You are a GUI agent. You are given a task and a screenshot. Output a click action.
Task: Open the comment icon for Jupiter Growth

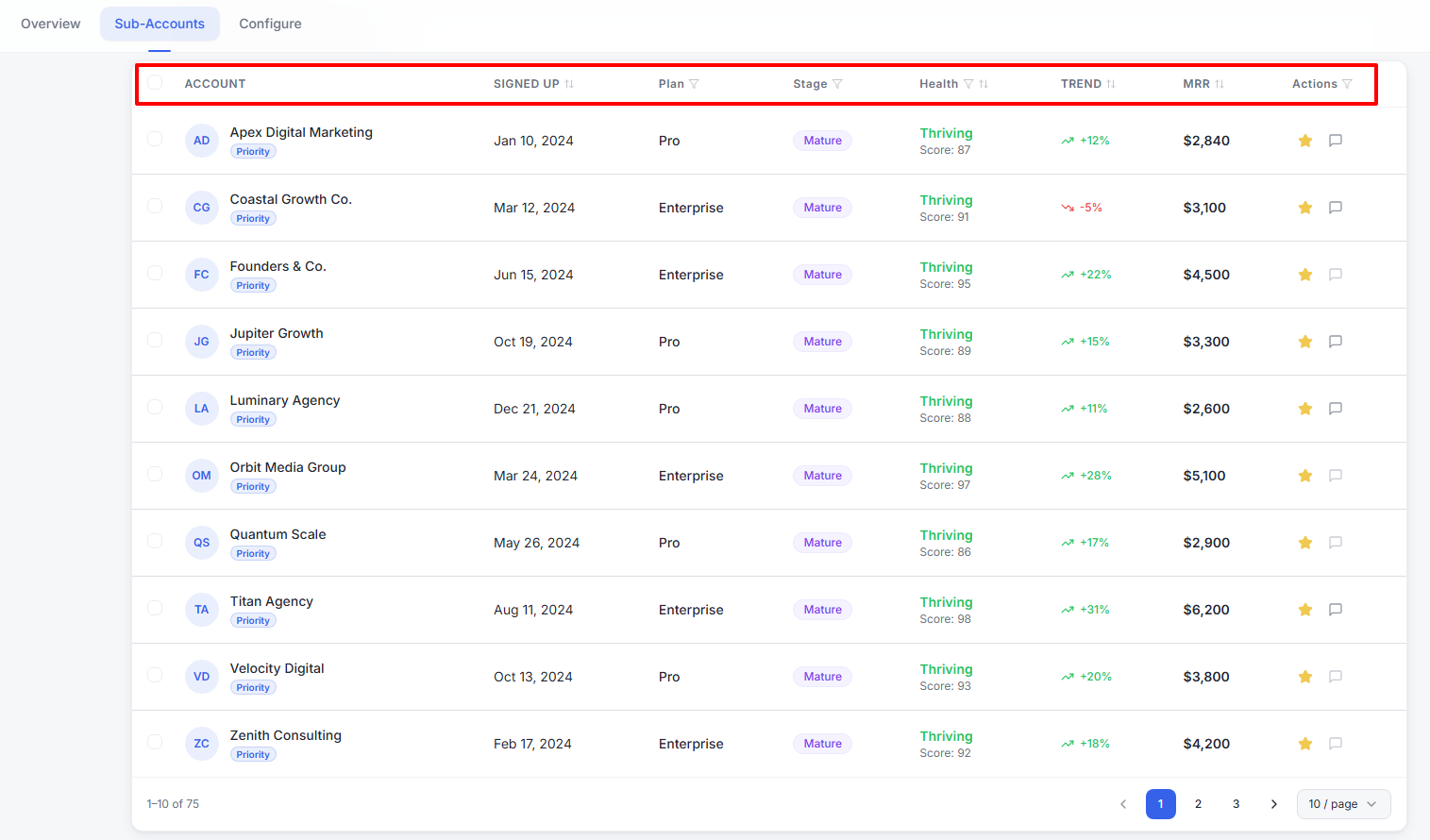click(x=1336, y=342)
